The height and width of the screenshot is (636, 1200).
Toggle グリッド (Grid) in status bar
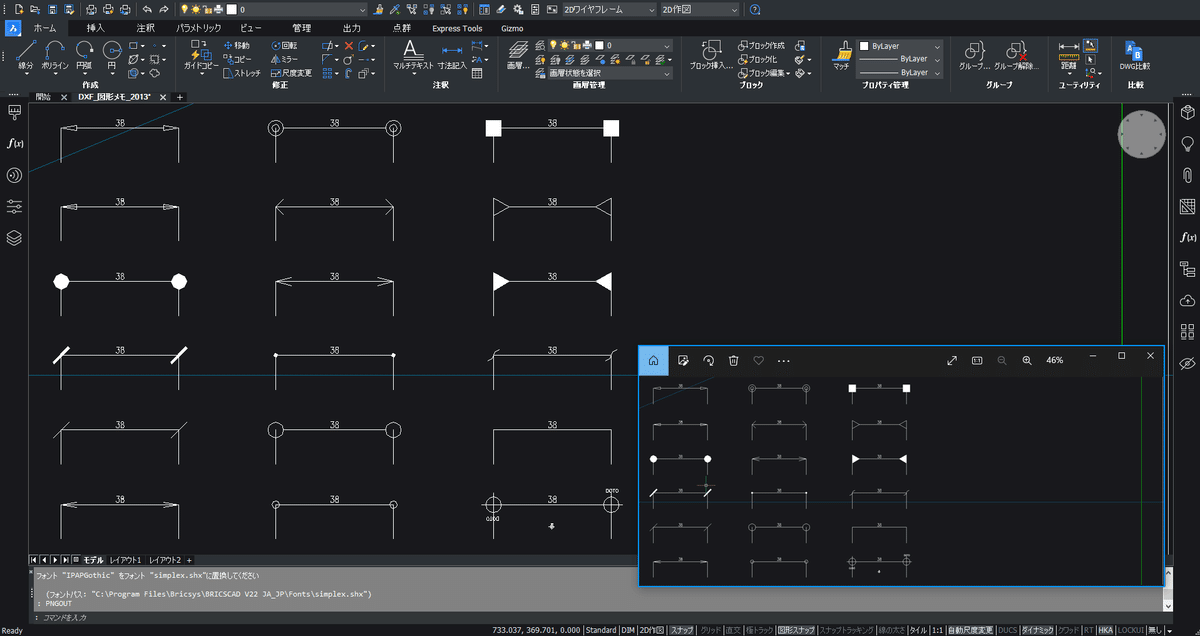click(x=711, y=630)
